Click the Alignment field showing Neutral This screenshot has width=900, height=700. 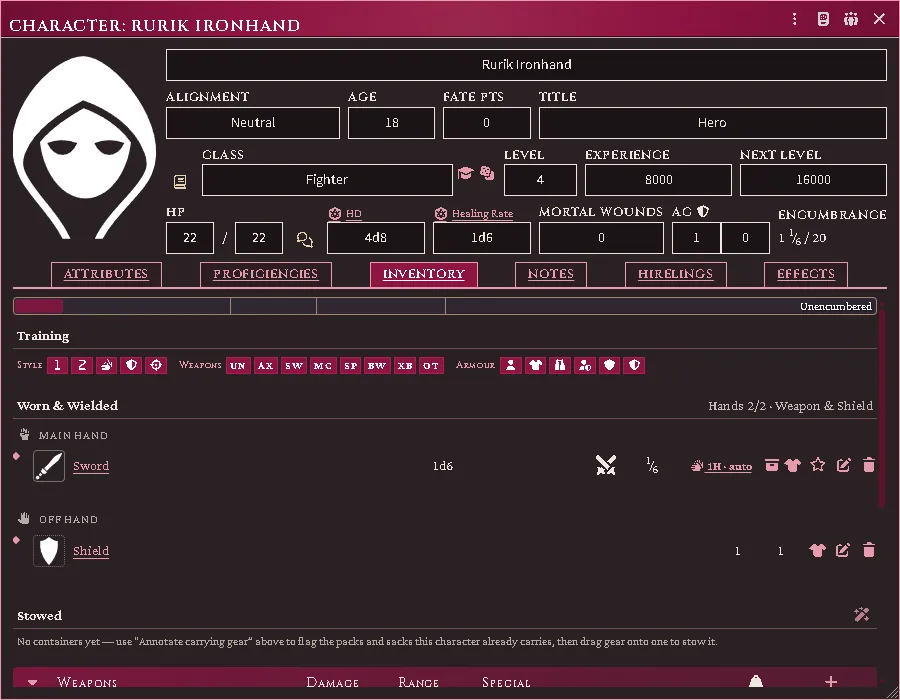[x=253, y=123]
